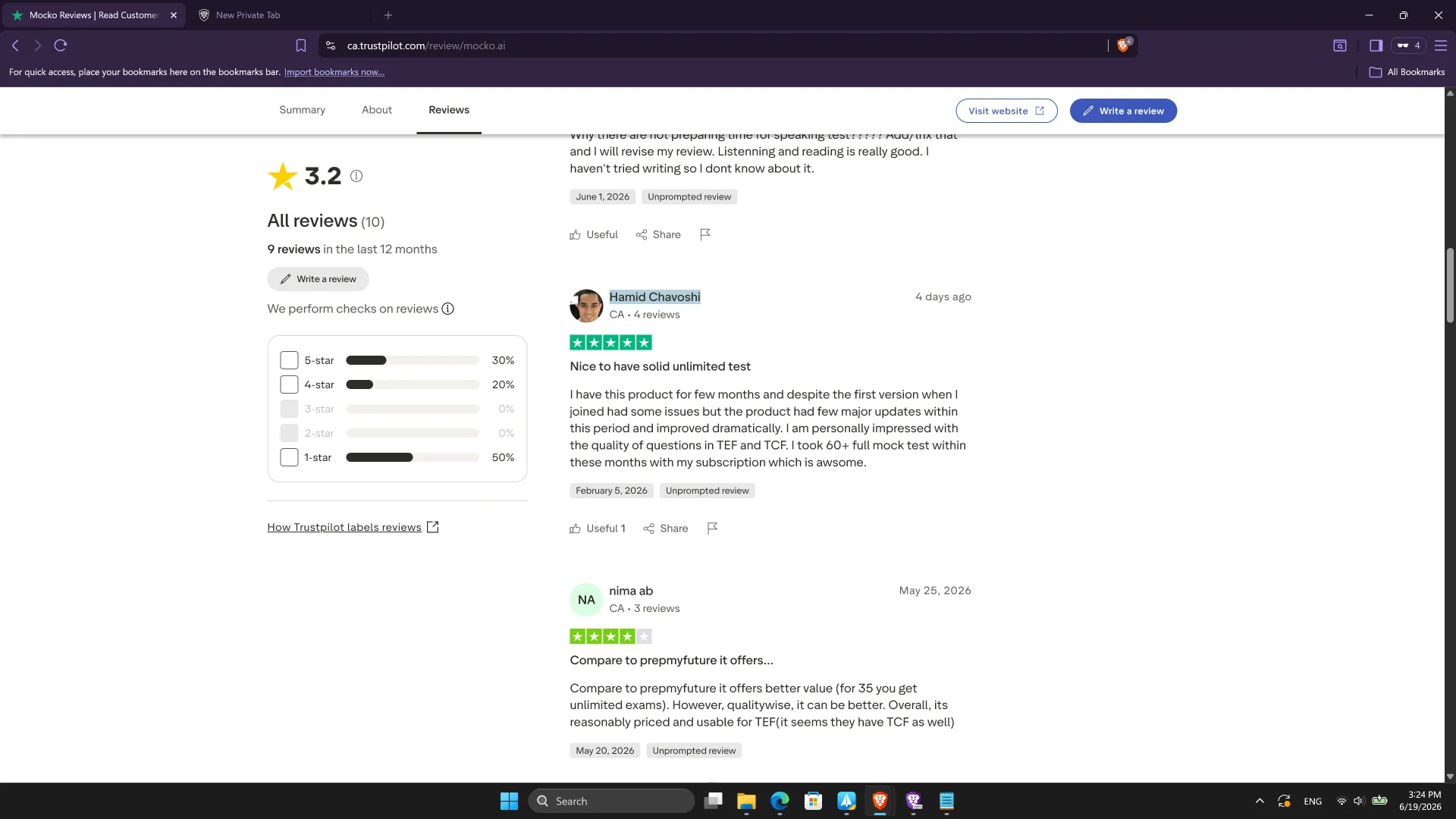The width and height of the screenshot is (1456, 819).
Task: Share Hamid Chavoshi's review
Action: pos(666,529)
